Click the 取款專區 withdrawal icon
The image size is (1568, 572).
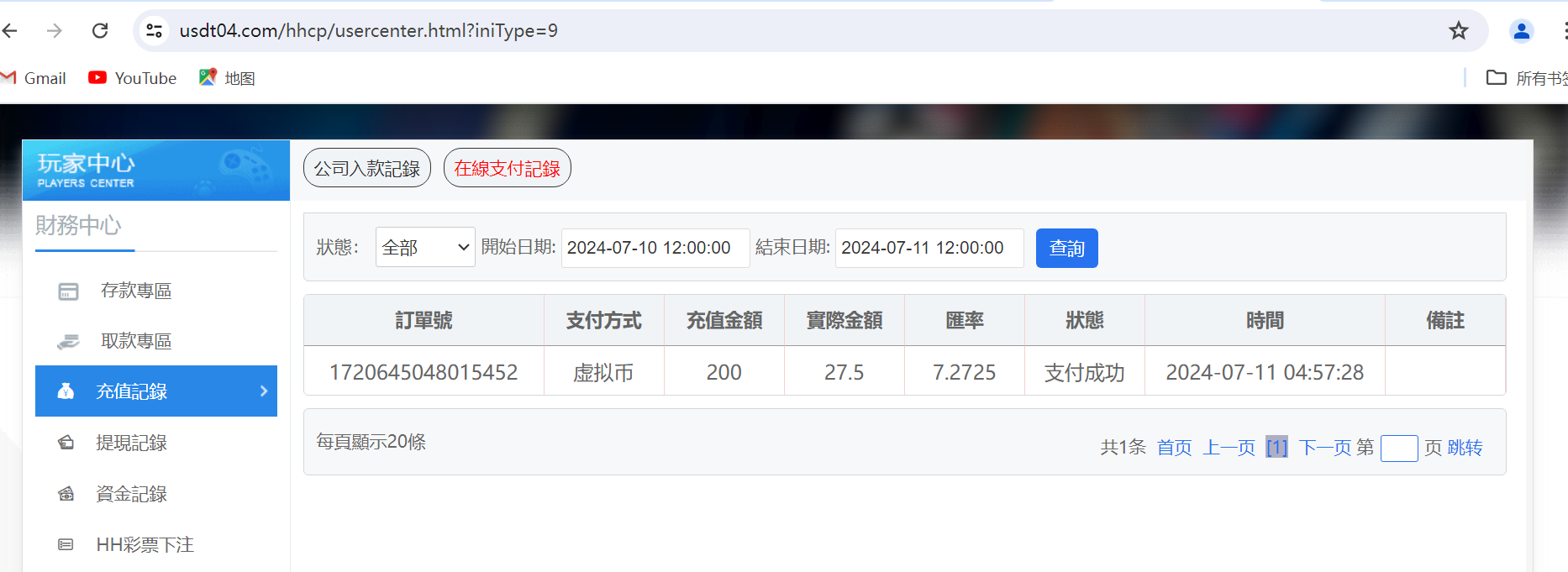(x=68, y=341)
